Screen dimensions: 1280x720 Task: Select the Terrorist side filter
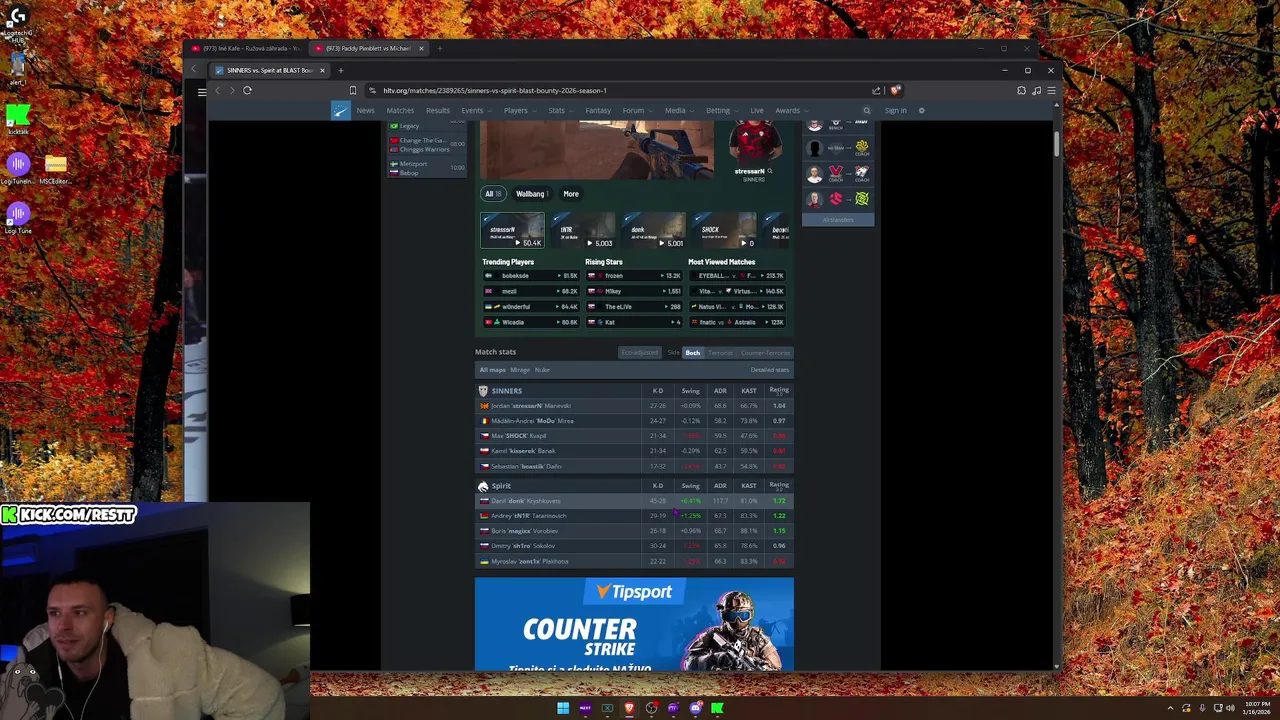[720, 353]
